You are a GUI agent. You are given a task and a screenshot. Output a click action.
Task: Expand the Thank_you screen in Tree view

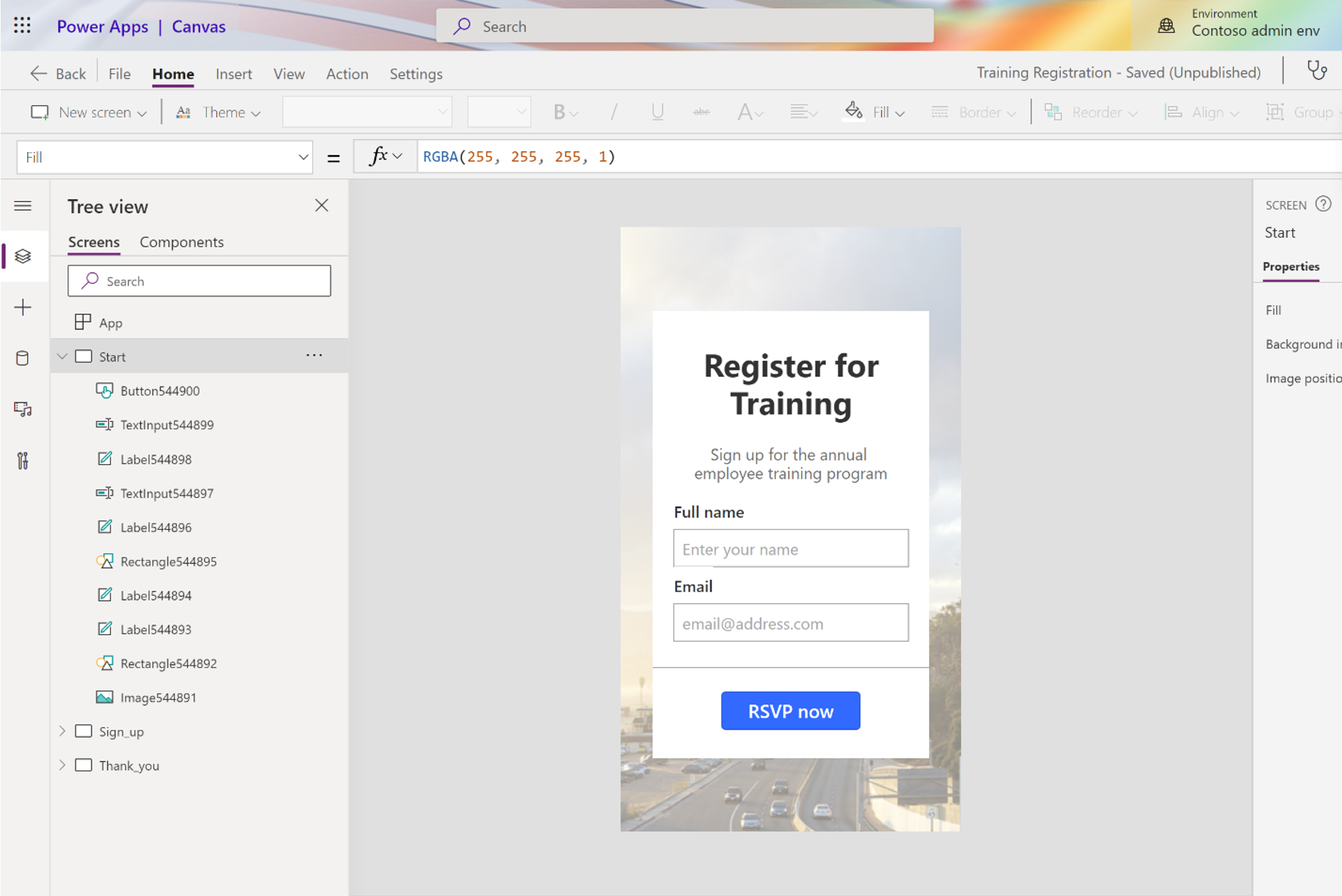(62, 765)
